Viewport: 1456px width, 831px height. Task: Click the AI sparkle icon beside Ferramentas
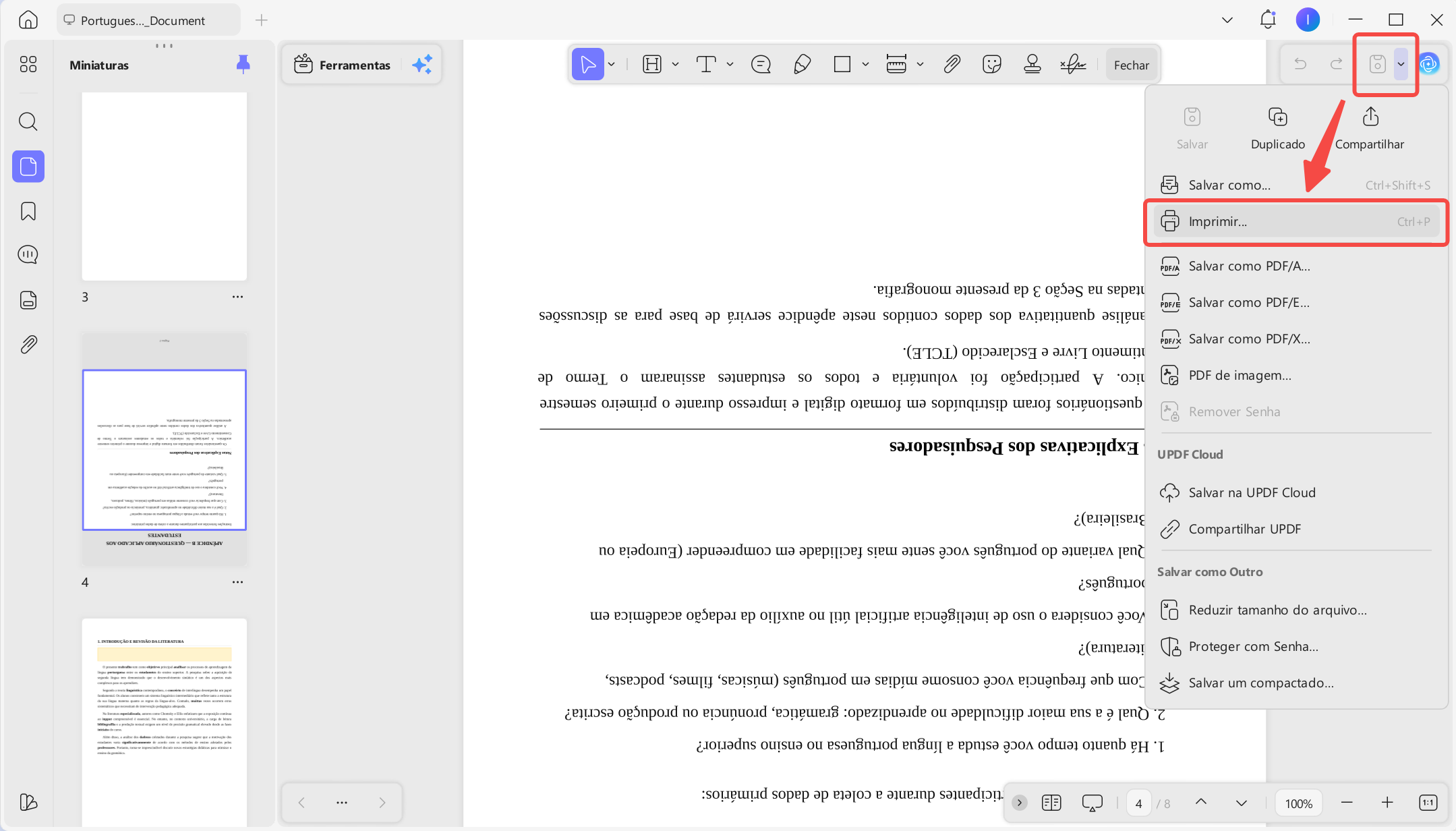point(422,65)
